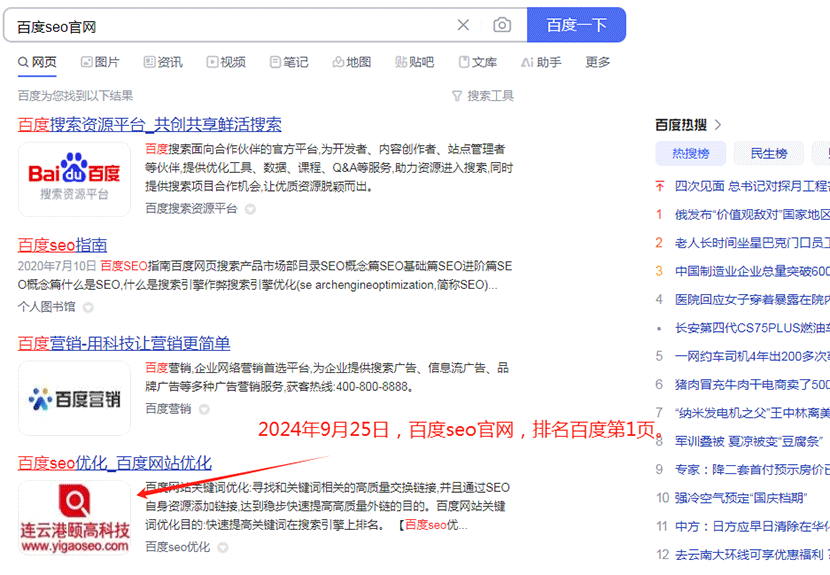Click the 百度营销 logo thumbnail
Screen dimensions: 830x575
click(74, 398)
